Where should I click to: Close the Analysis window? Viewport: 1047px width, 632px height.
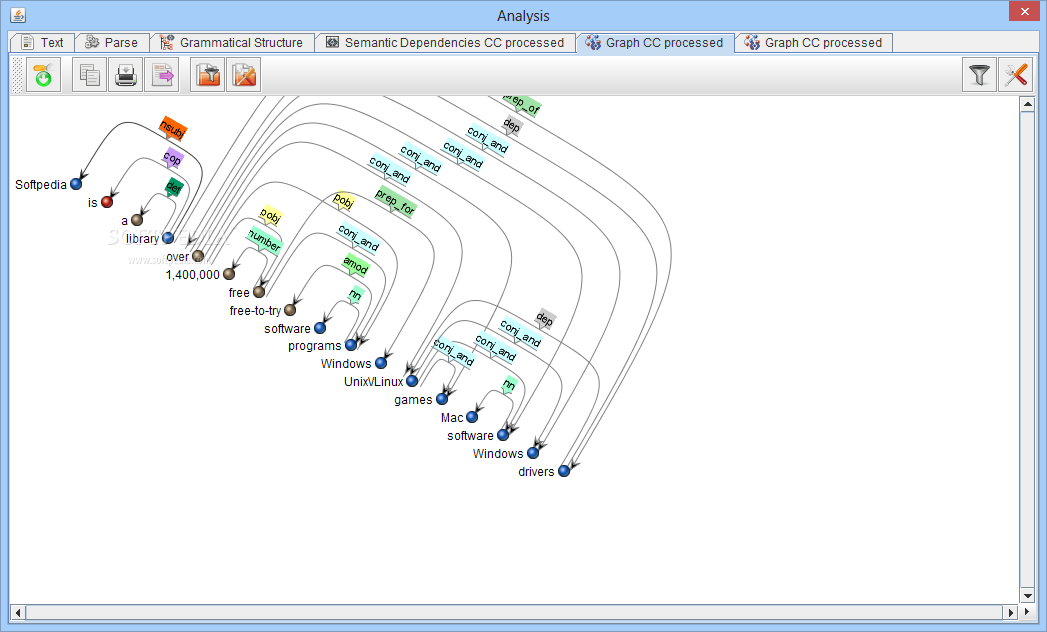coord(1025,11)
